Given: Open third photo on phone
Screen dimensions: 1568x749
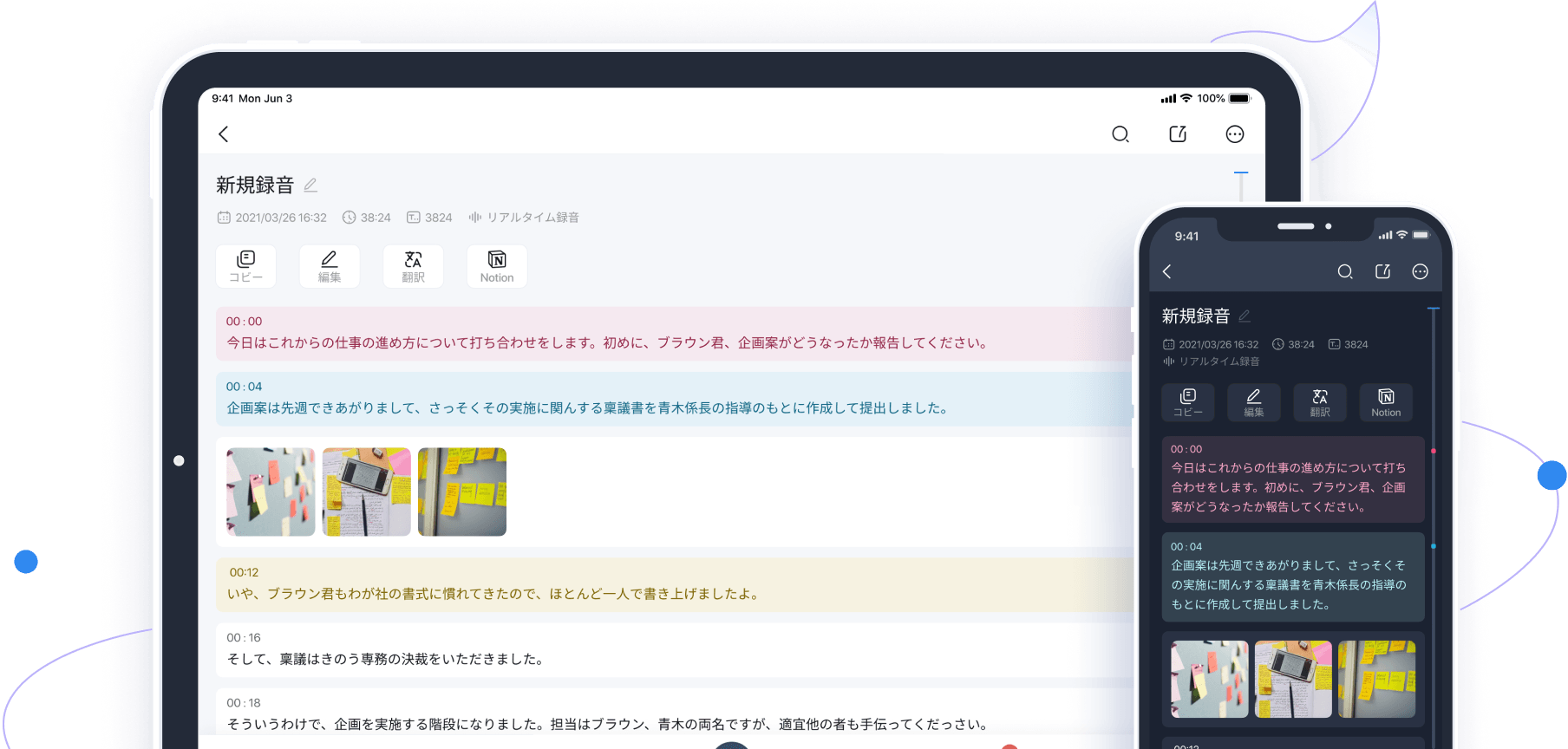Looking at the screenshot, I should pyautogui.click(x=1376, y=679).
